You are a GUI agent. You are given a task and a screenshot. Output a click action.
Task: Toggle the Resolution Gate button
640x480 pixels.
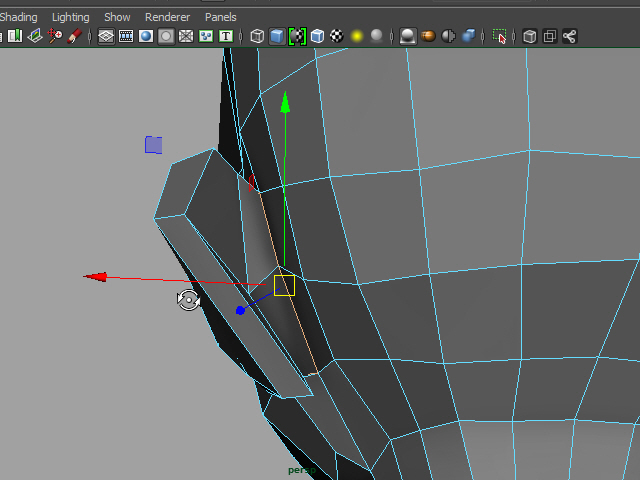(146, 36)
